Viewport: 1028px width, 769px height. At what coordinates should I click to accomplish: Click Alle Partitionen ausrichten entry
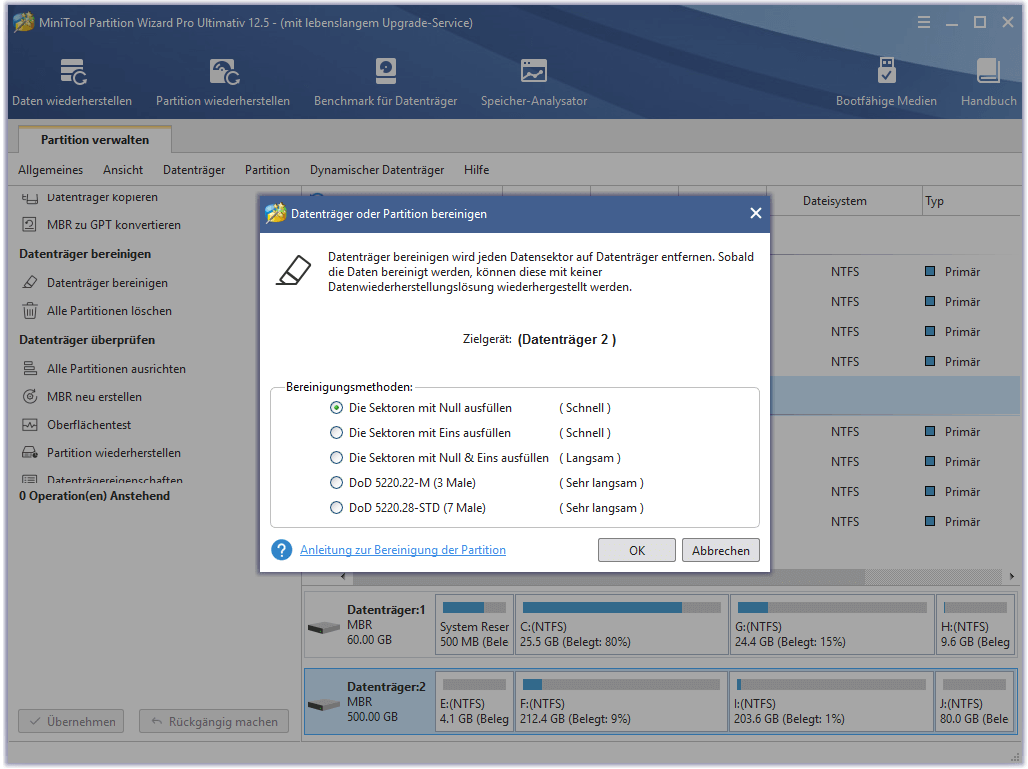[x=116, y=368]
